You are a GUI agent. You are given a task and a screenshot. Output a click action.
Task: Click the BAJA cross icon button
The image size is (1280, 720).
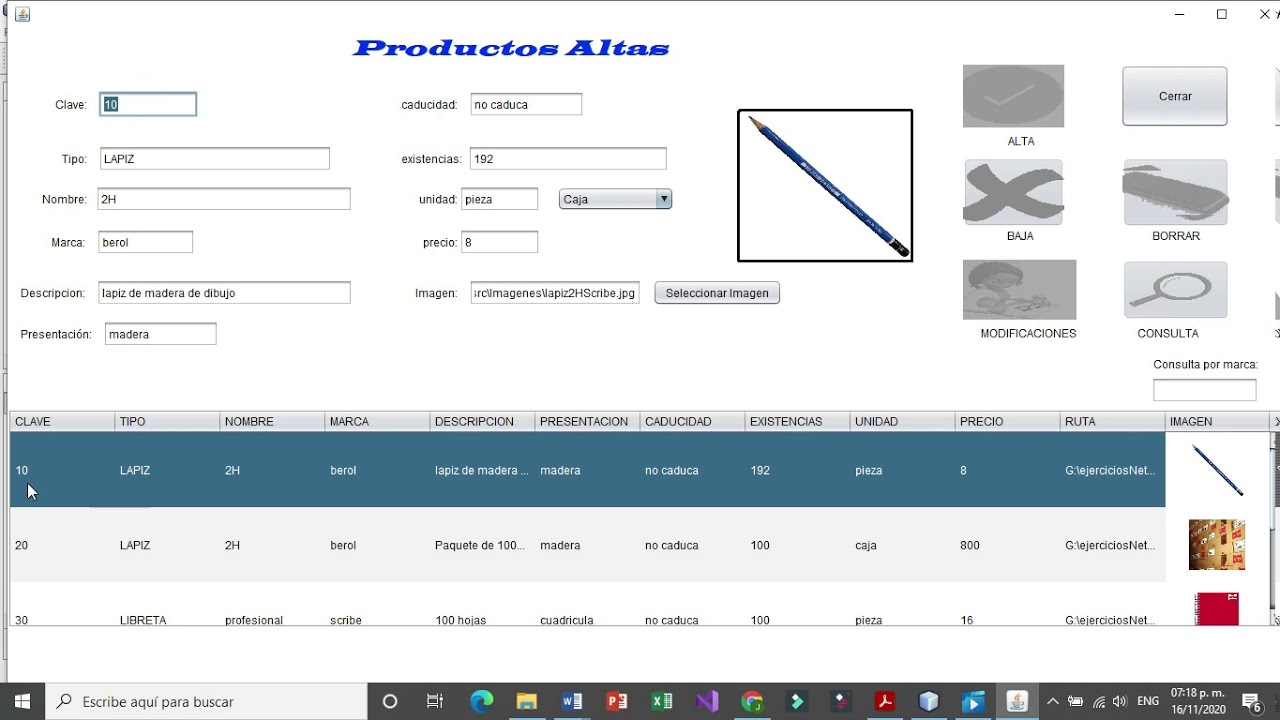click(x=1013, y=192)
